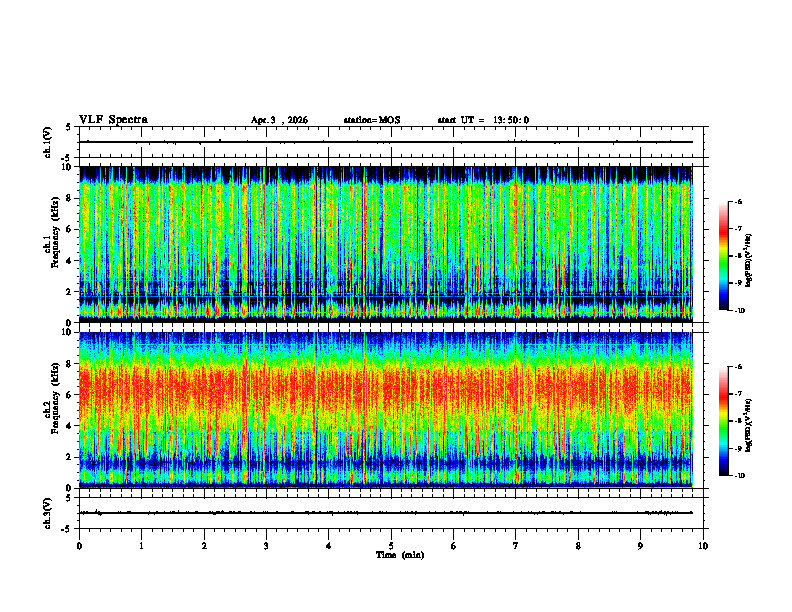Click the "-10" label on ch.2 color bar
Viewport: 792px width, 612px height.
[739, 476]
